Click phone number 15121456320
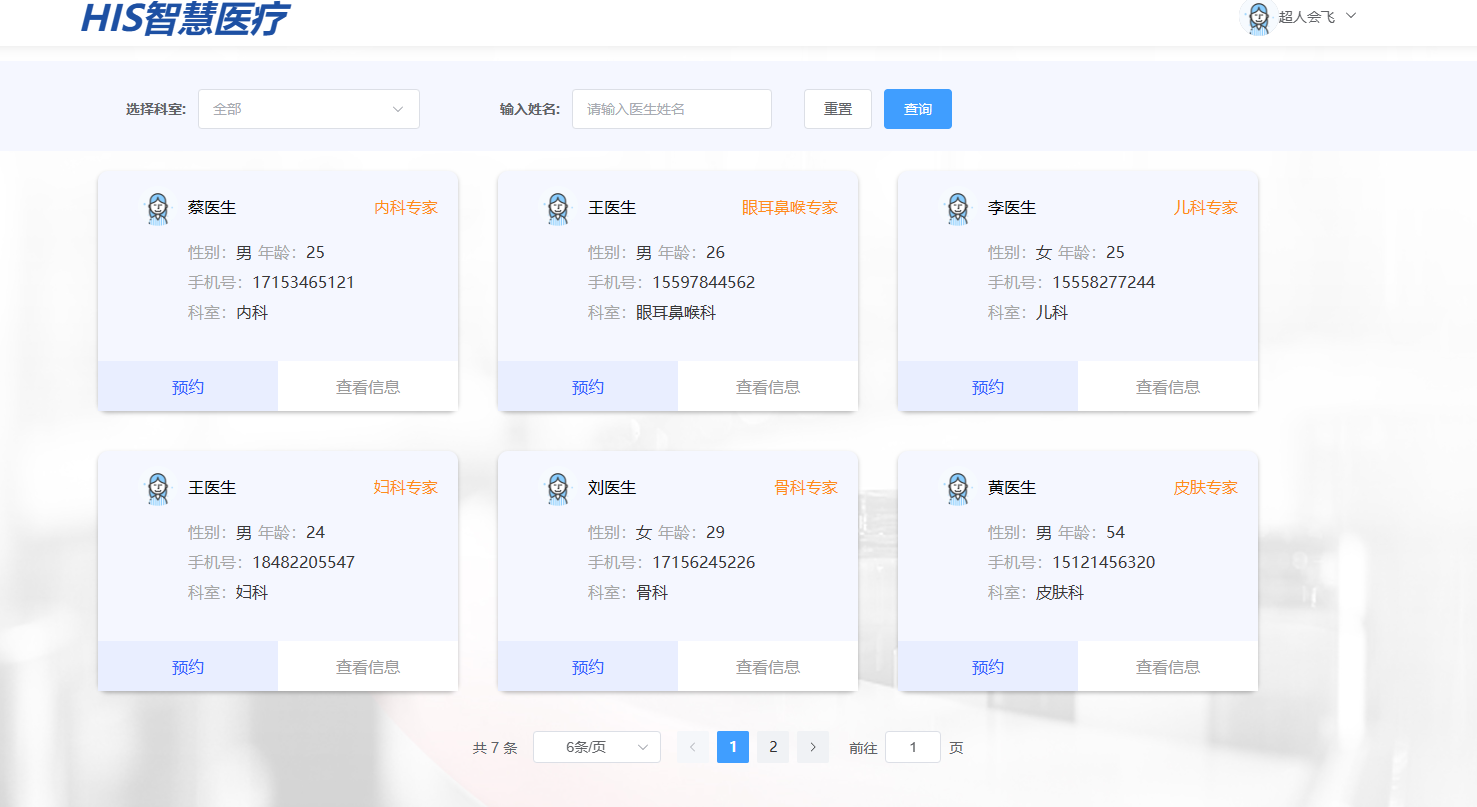This screenshot has height=807, width=1477. [x=1104, y=562]
